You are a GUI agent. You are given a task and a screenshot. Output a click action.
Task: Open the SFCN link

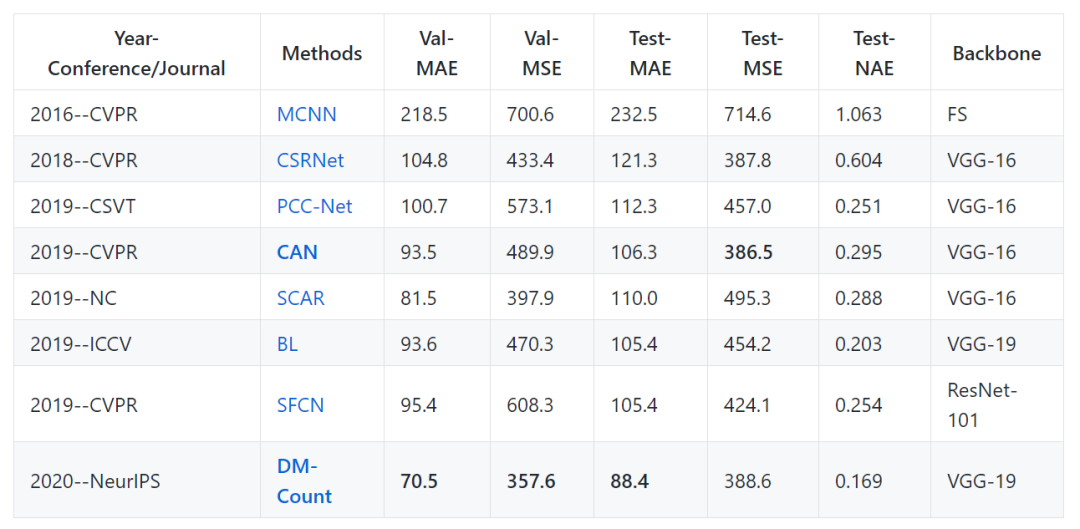tap(300, 405)
